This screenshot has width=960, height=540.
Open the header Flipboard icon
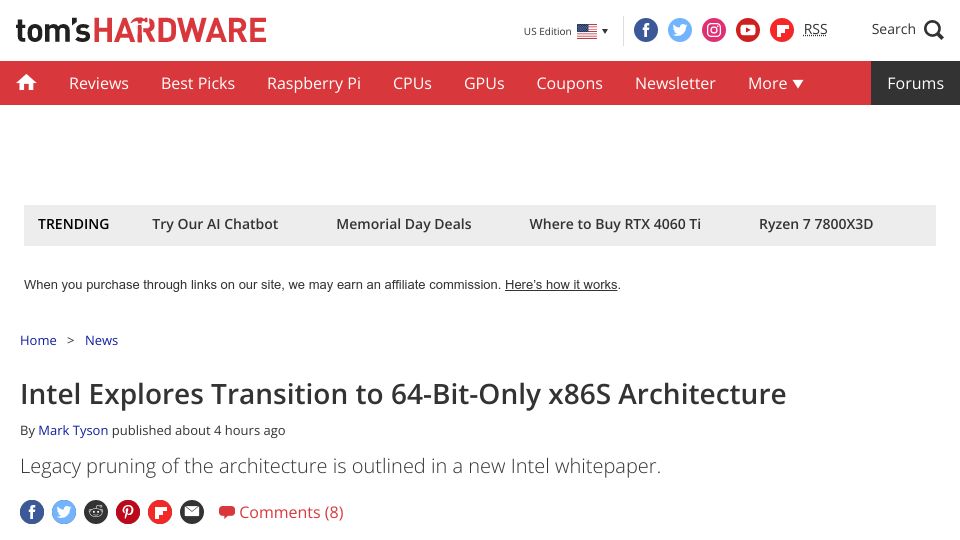(782, 30)
